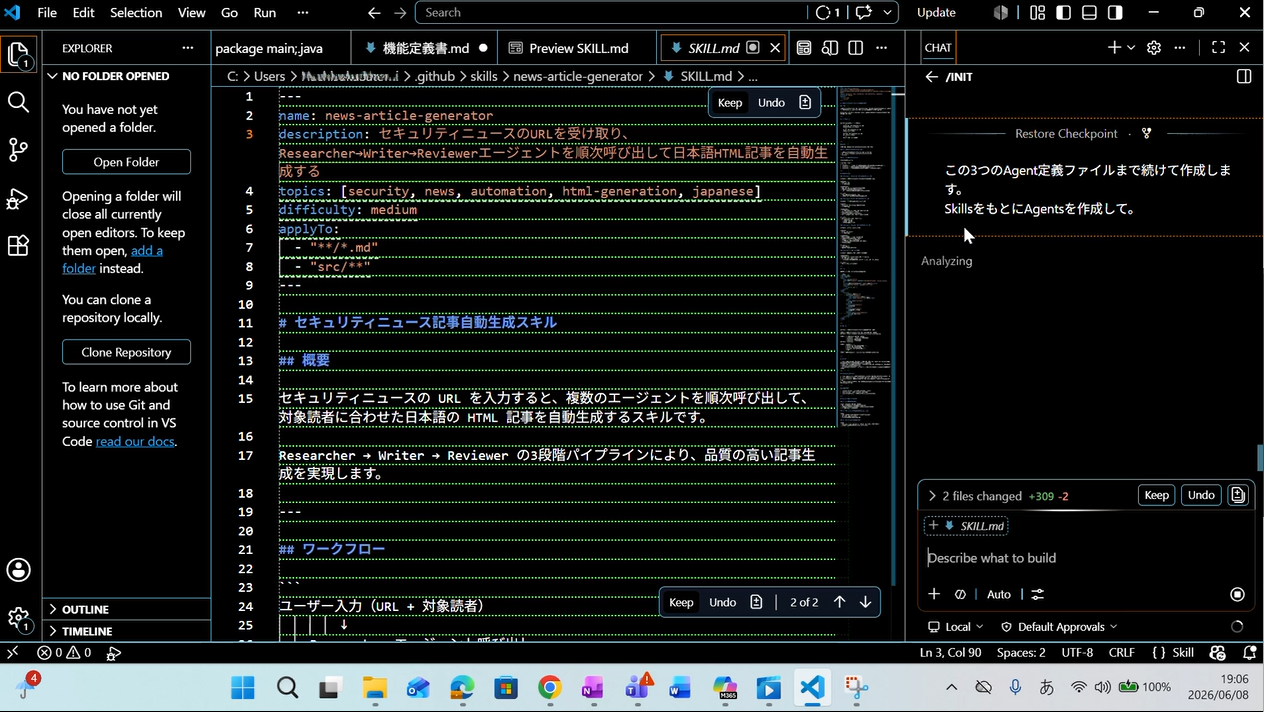Open notifications bell in status bar
The height and width of the screenshot is (712, 1264).
tap(1249, 652)
